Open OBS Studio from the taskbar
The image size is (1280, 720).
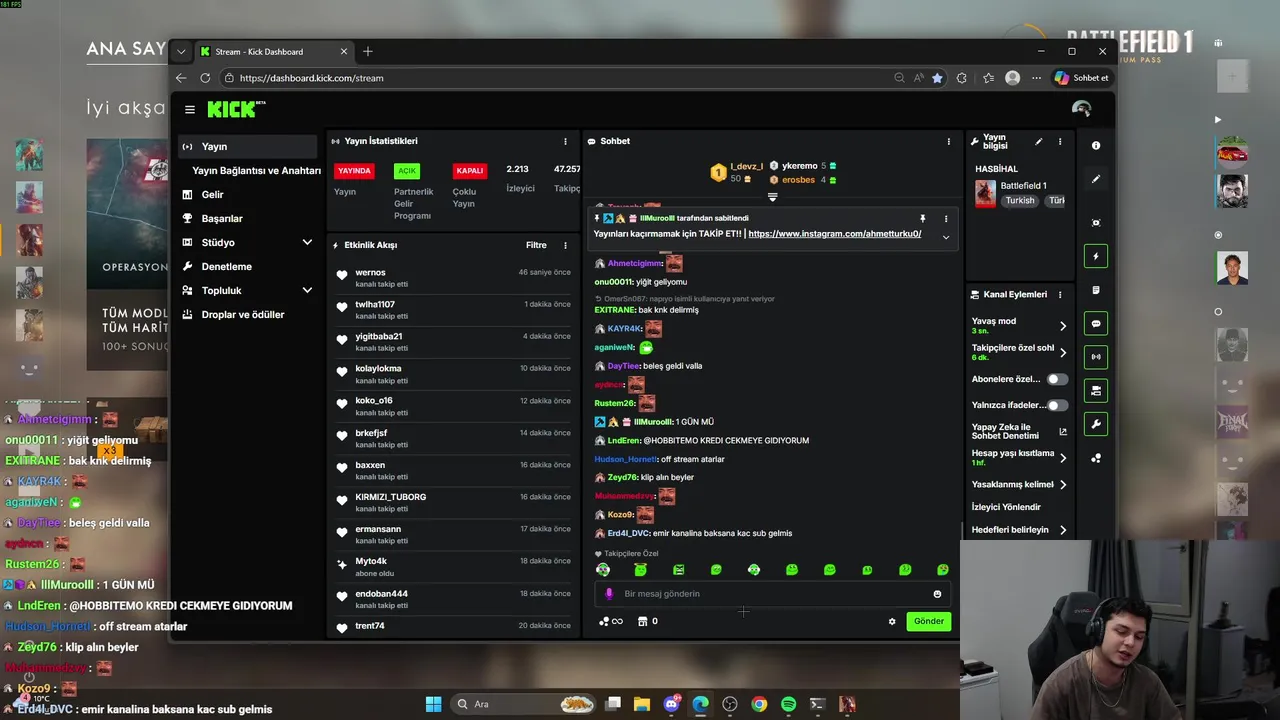click(x=730, y=704)
